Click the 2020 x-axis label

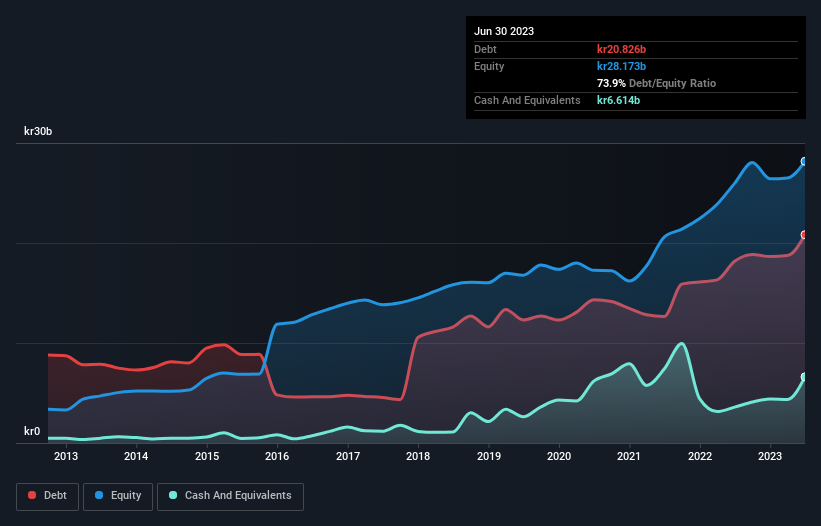[x=559, y=456]
